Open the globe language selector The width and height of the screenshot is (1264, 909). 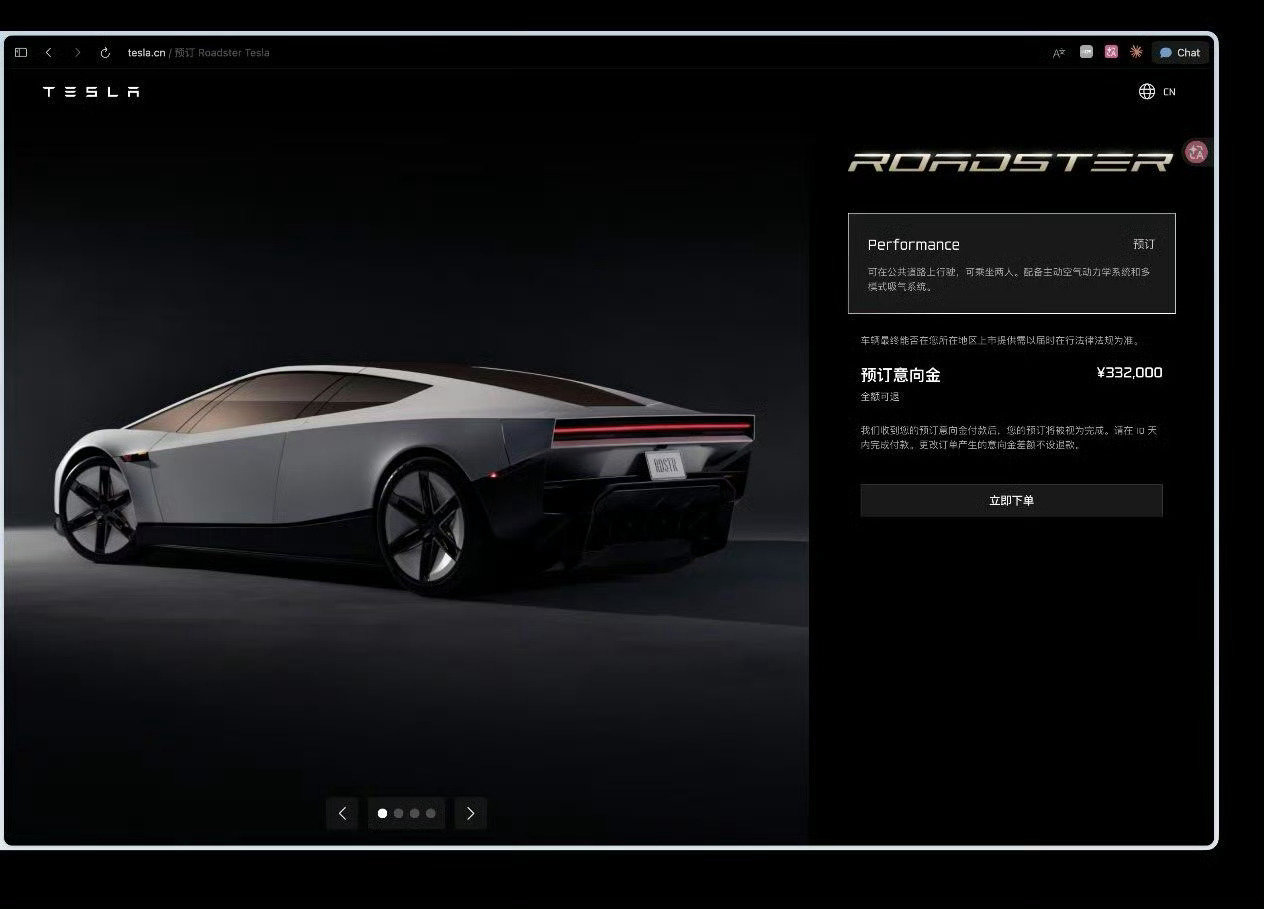tap(1147, 91)
